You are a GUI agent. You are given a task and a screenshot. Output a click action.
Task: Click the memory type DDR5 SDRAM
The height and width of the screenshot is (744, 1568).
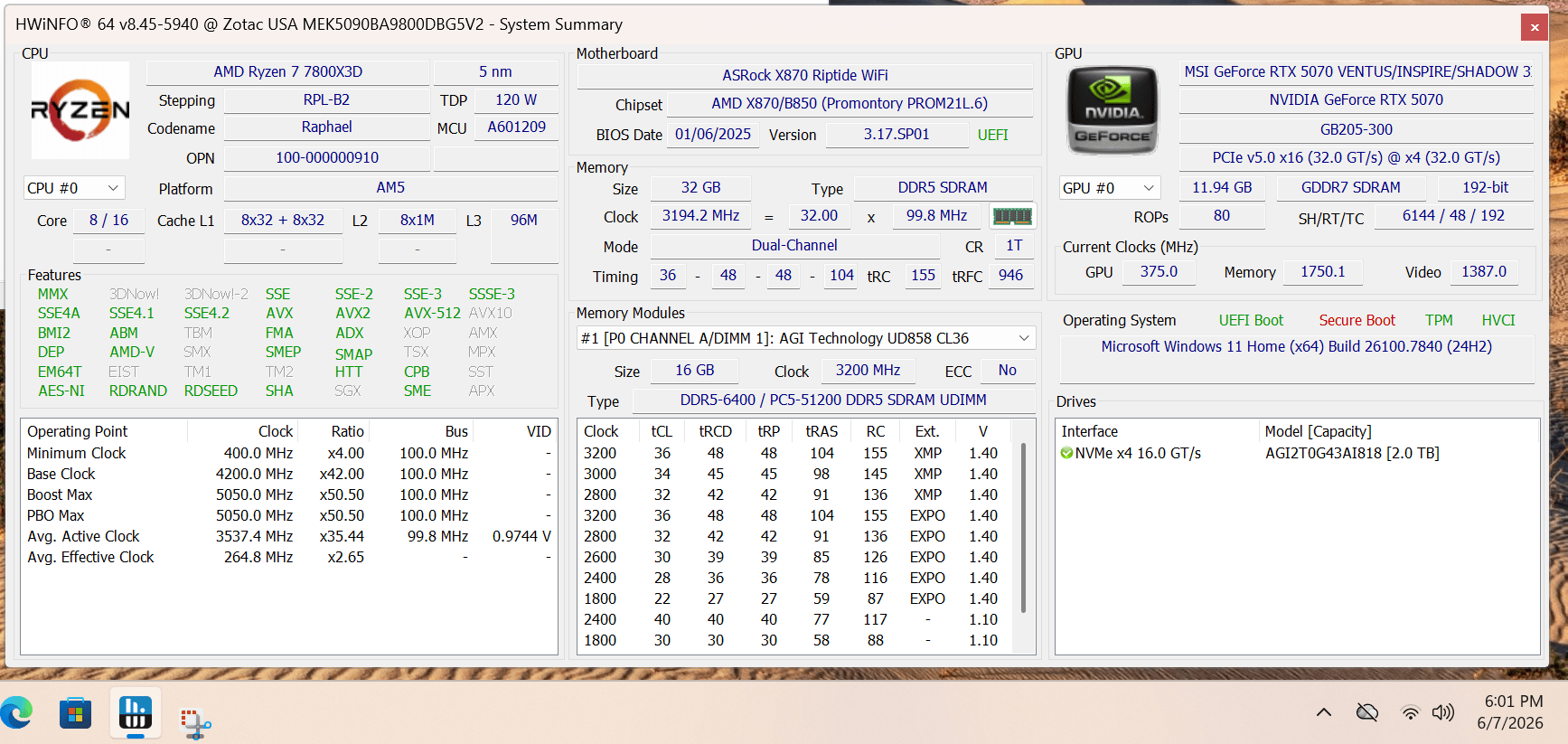tap(943, 187)
